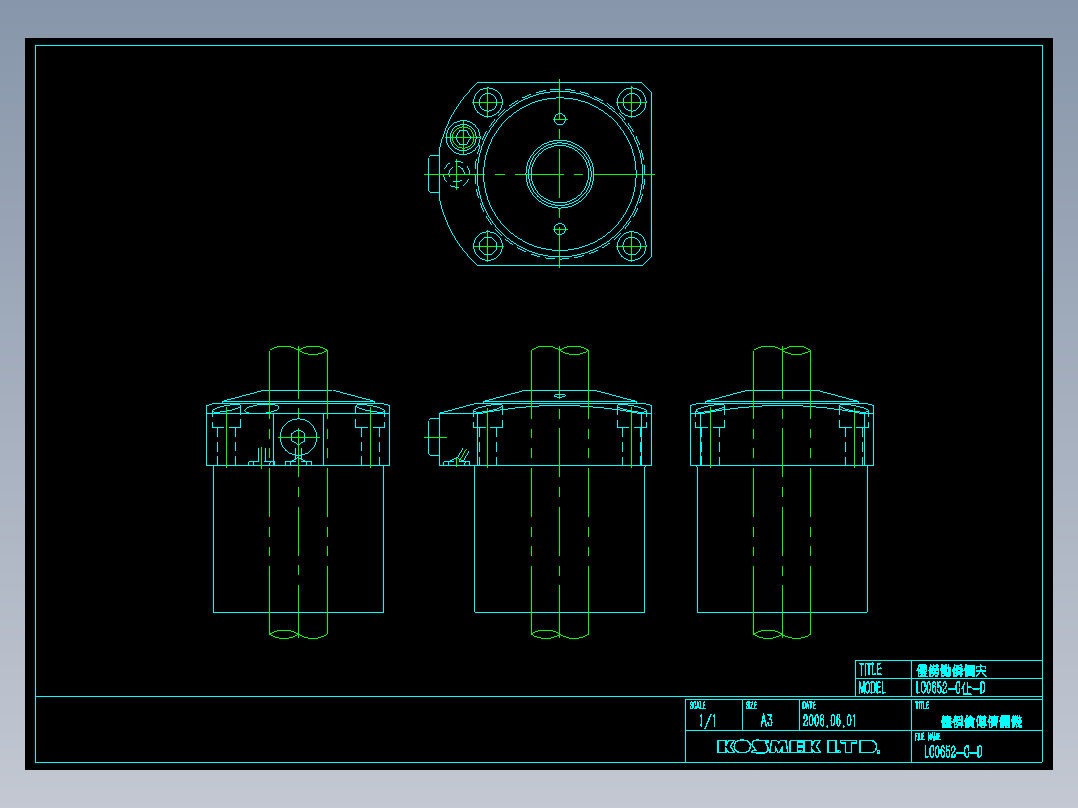
Task: Click the 'FILE NAME' header label
Action: point(927,736)
